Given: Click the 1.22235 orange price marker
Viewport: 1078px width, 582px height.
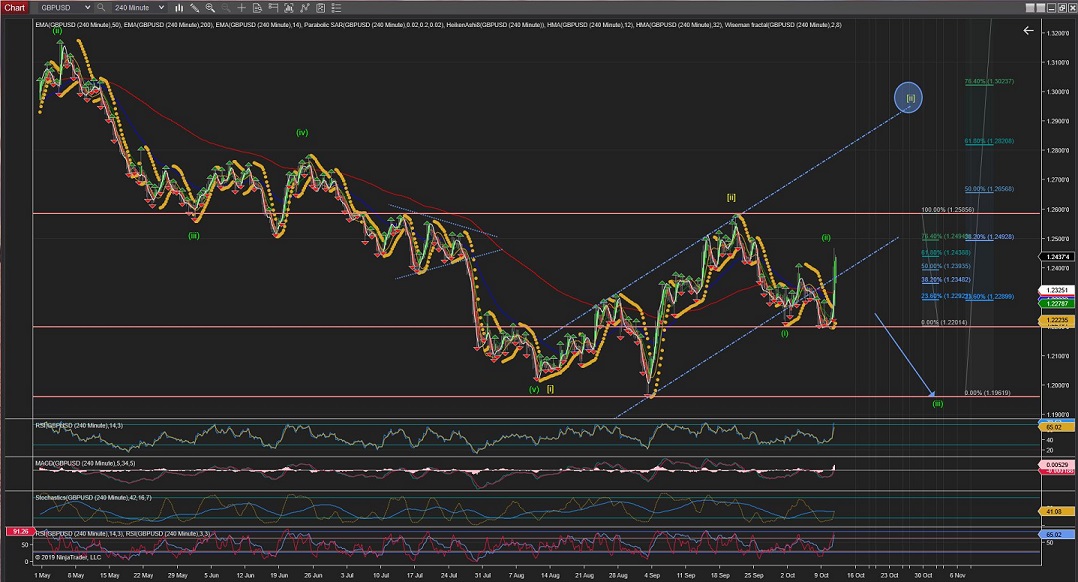Looking at the screenshot, I should point(1056,320).
